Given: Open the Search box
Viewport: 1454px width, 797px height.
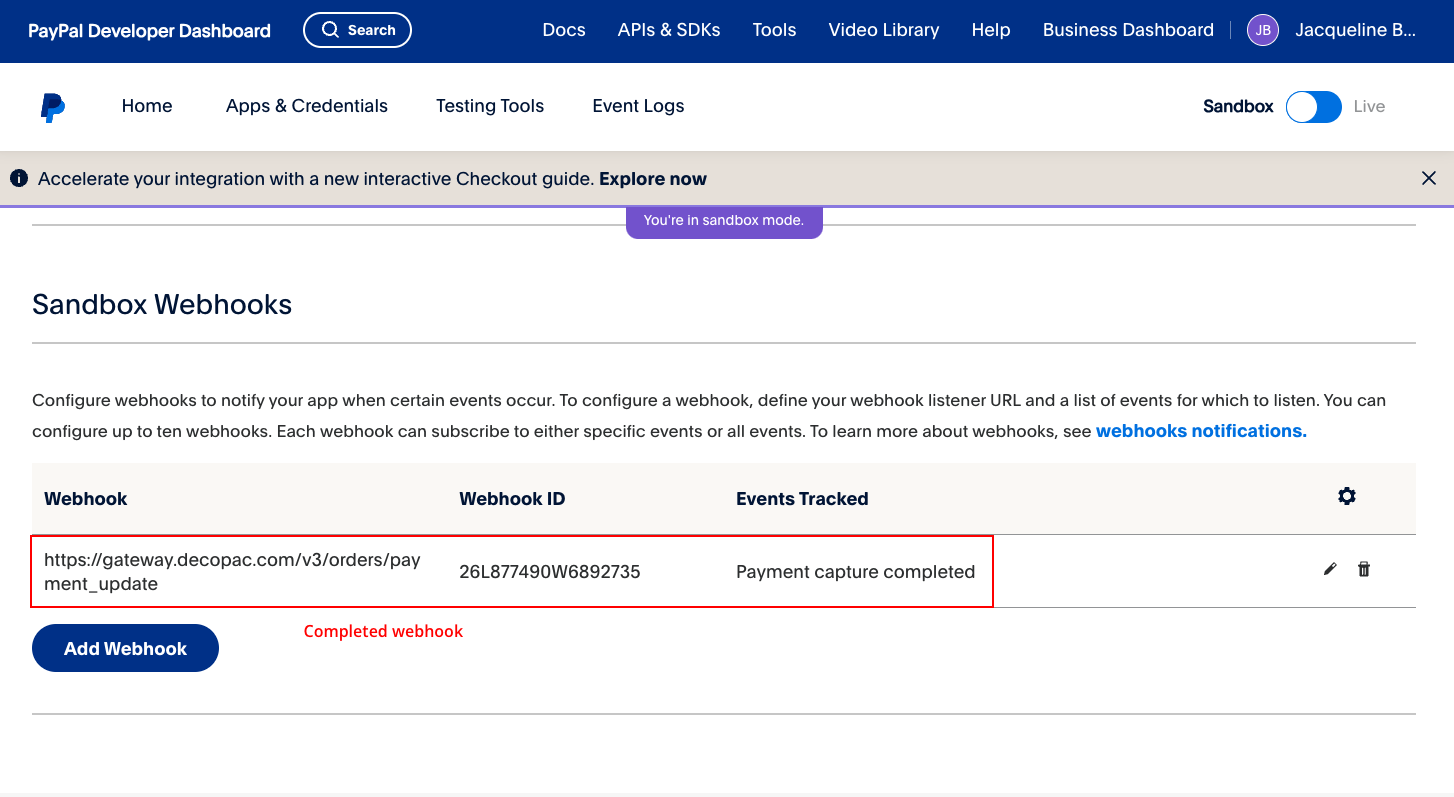Looking at the screenshot, I should pyautogui.click(x=357, y=30).
